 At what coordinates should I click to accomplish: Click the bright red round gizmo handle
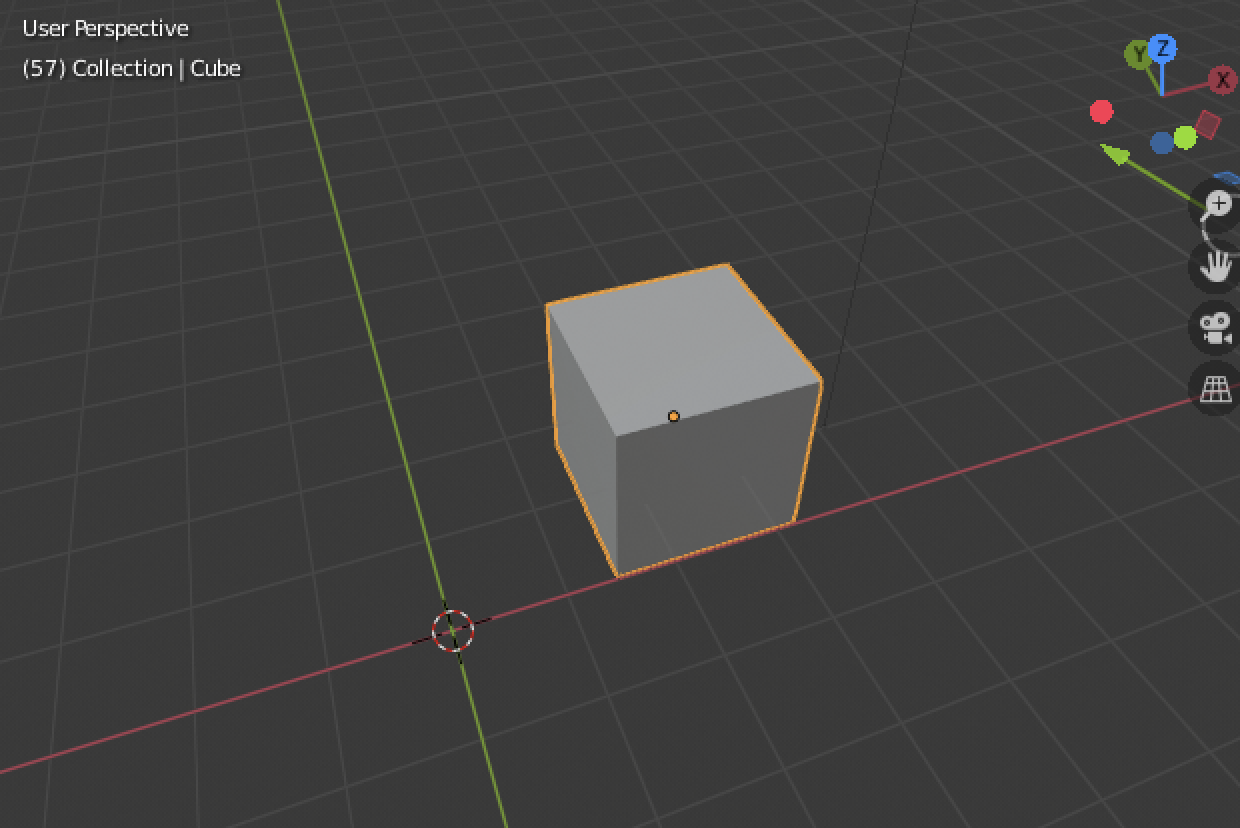point(1101,112)
